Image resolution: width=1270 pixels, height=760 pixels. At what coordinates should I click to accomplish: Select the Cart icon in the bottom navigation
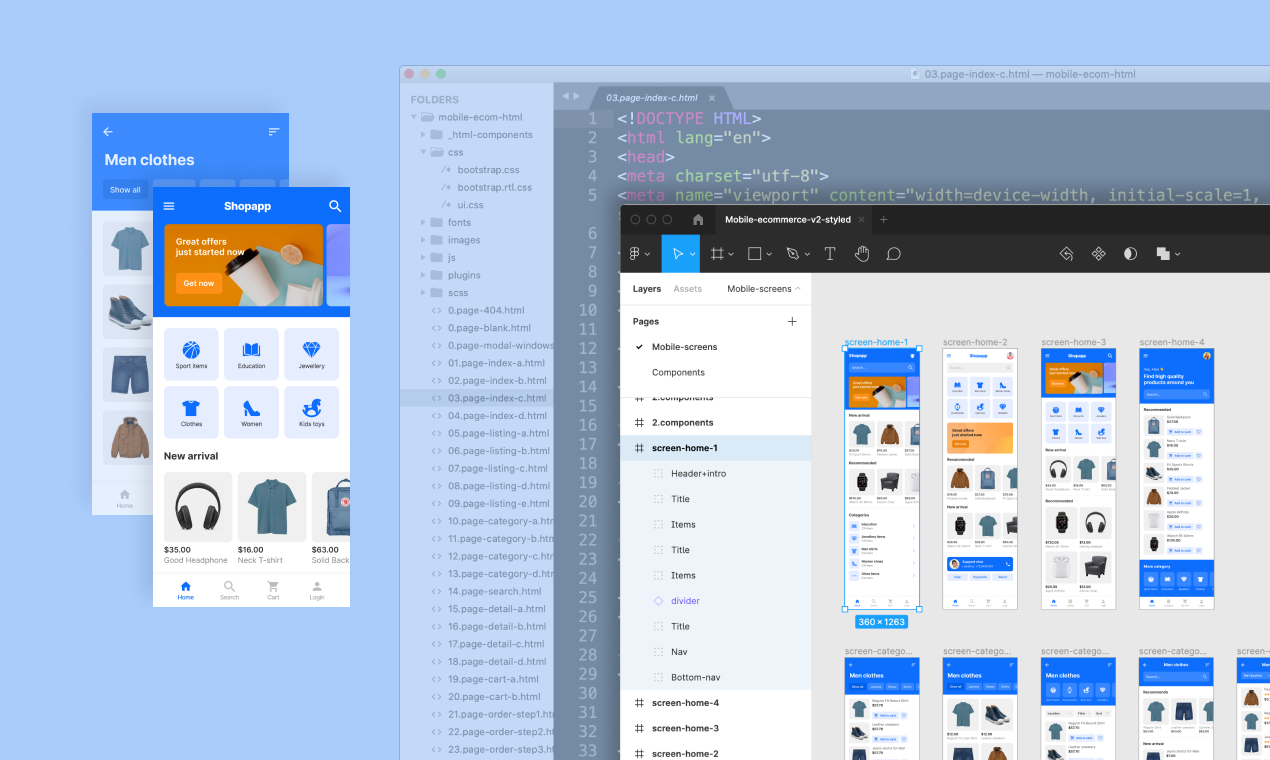coord(273,589)
